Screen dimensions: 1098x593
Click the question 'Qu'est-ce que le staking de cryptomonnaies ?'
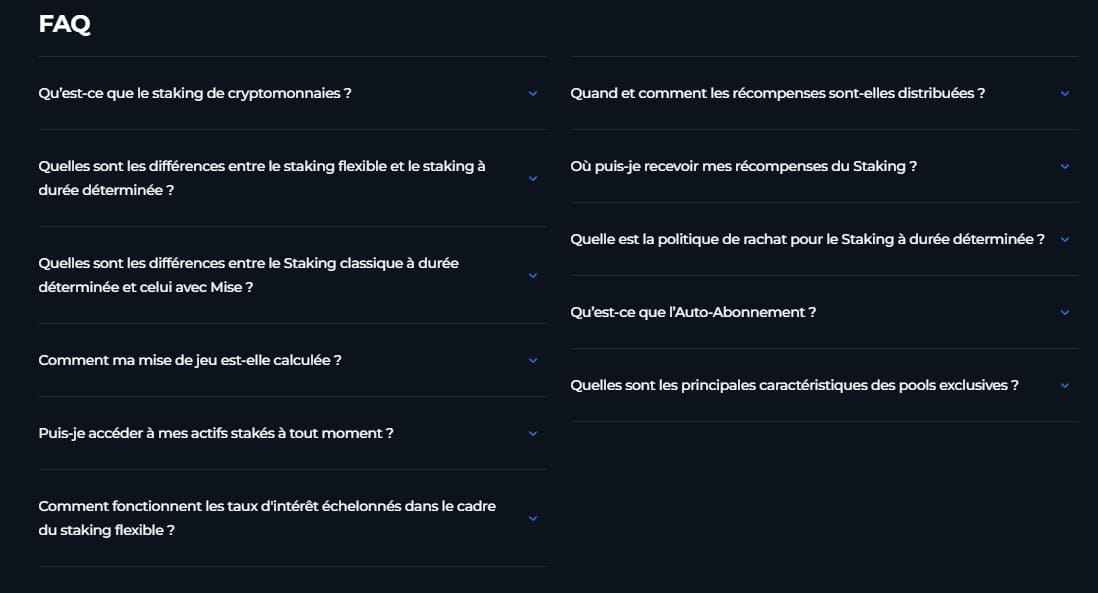coord(194,93)
